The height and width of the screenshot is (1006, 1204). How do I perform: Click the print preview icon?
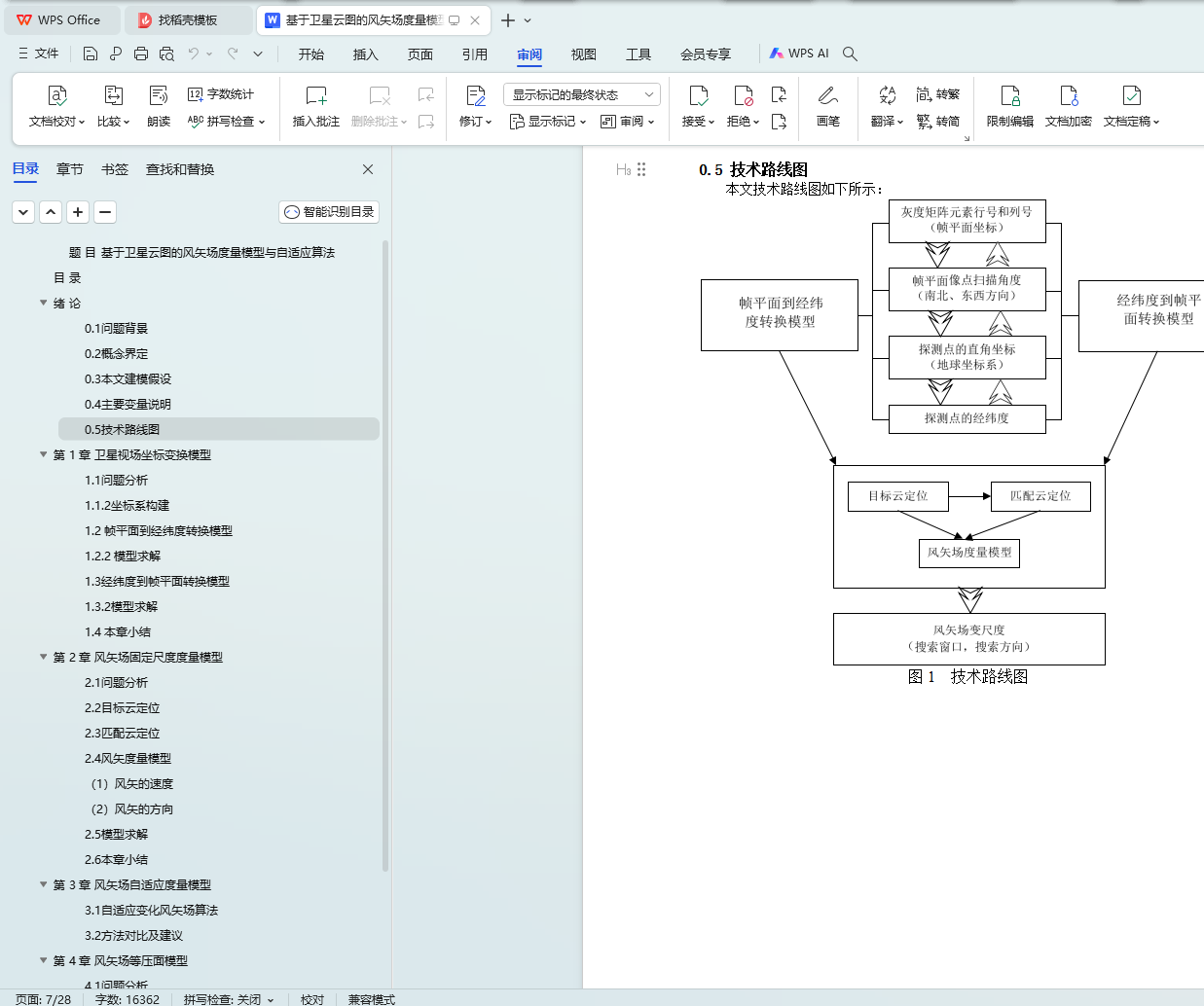166,54
